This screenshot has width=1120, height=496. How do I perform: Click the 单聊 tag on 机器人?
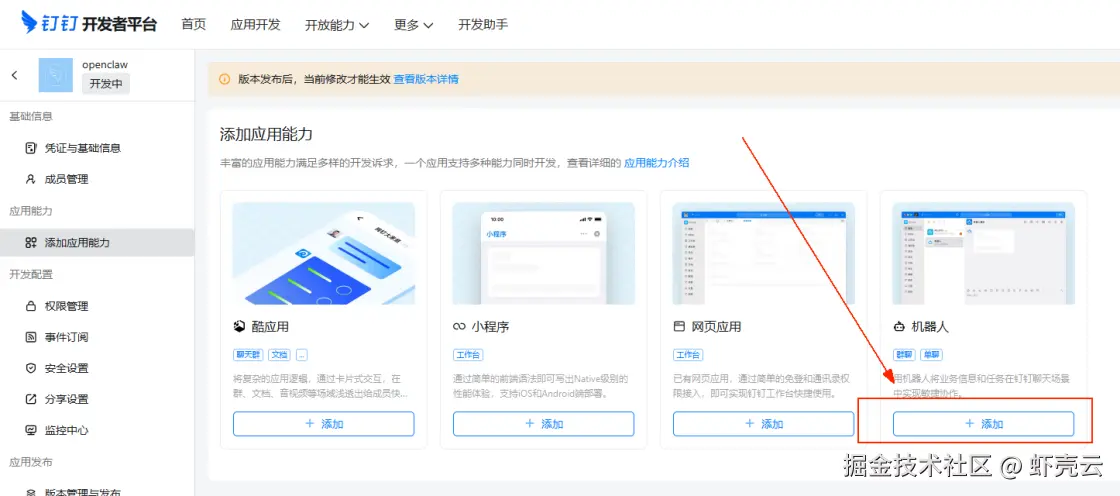point(931,355)
